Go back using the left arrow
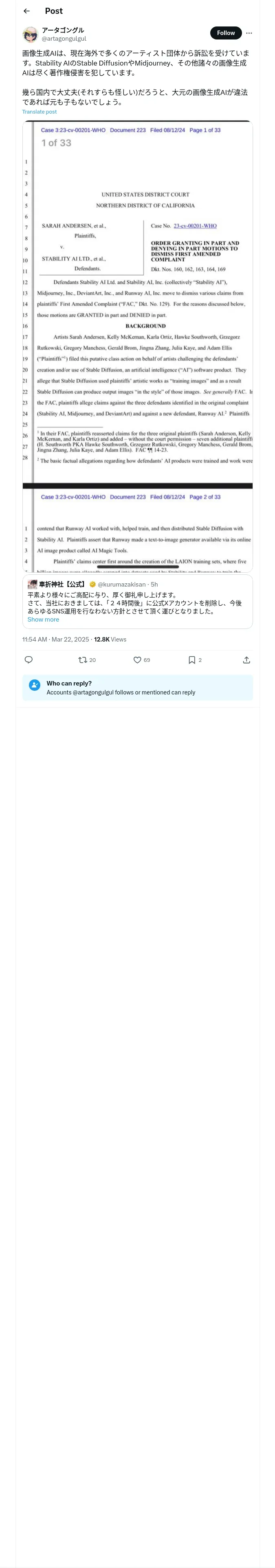The image size is (275, 1568). coord(26,11)
